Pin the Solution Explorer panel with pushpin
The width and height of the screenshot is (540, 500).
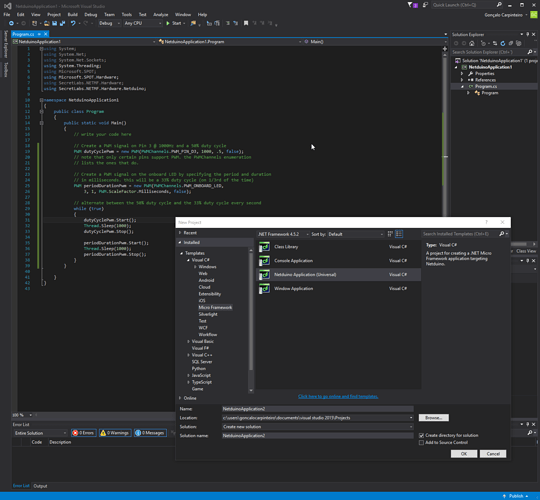(528, 34)
